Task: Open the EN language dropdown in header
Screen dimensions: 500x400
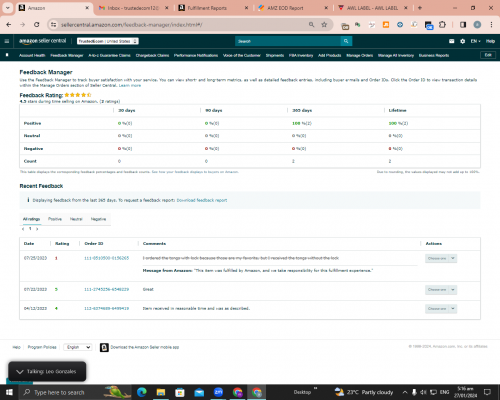Action: [x=475, y=41]
